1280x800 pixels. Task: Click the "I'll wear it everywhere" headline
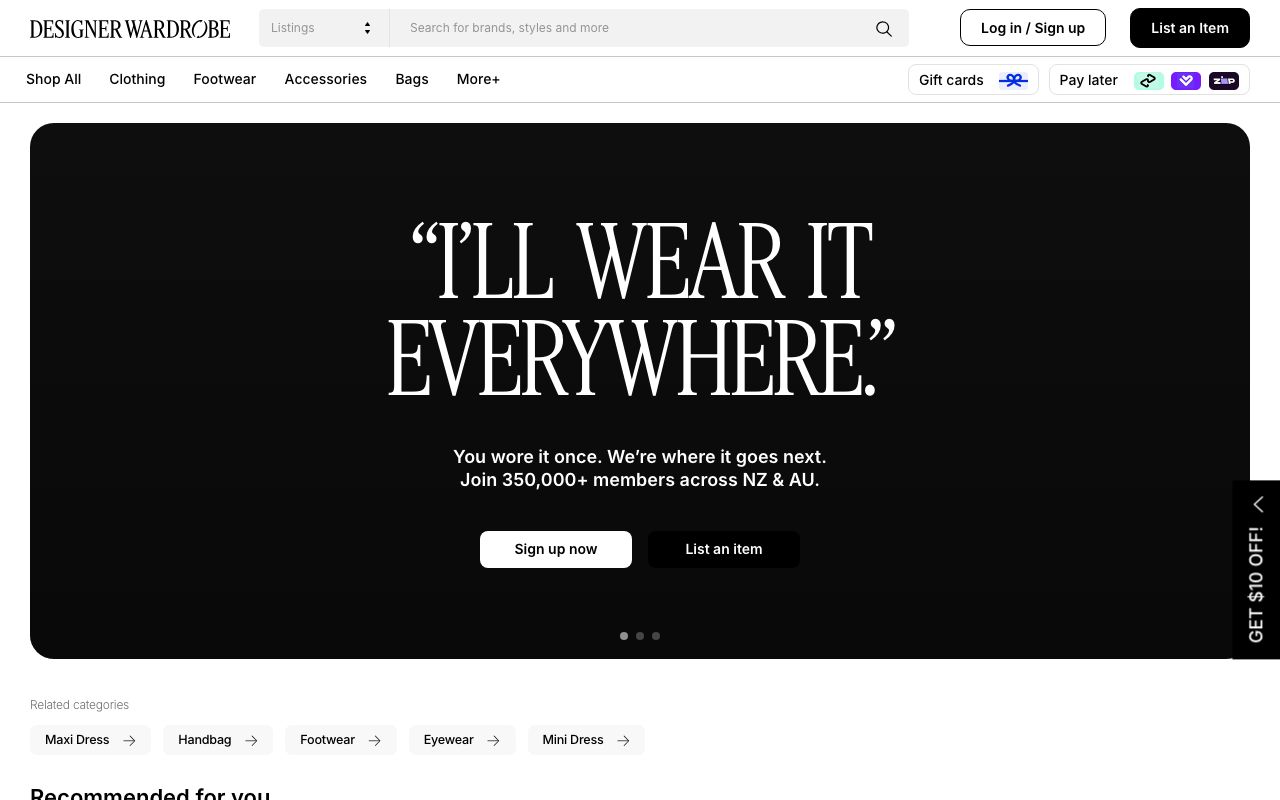click(641, 310)
